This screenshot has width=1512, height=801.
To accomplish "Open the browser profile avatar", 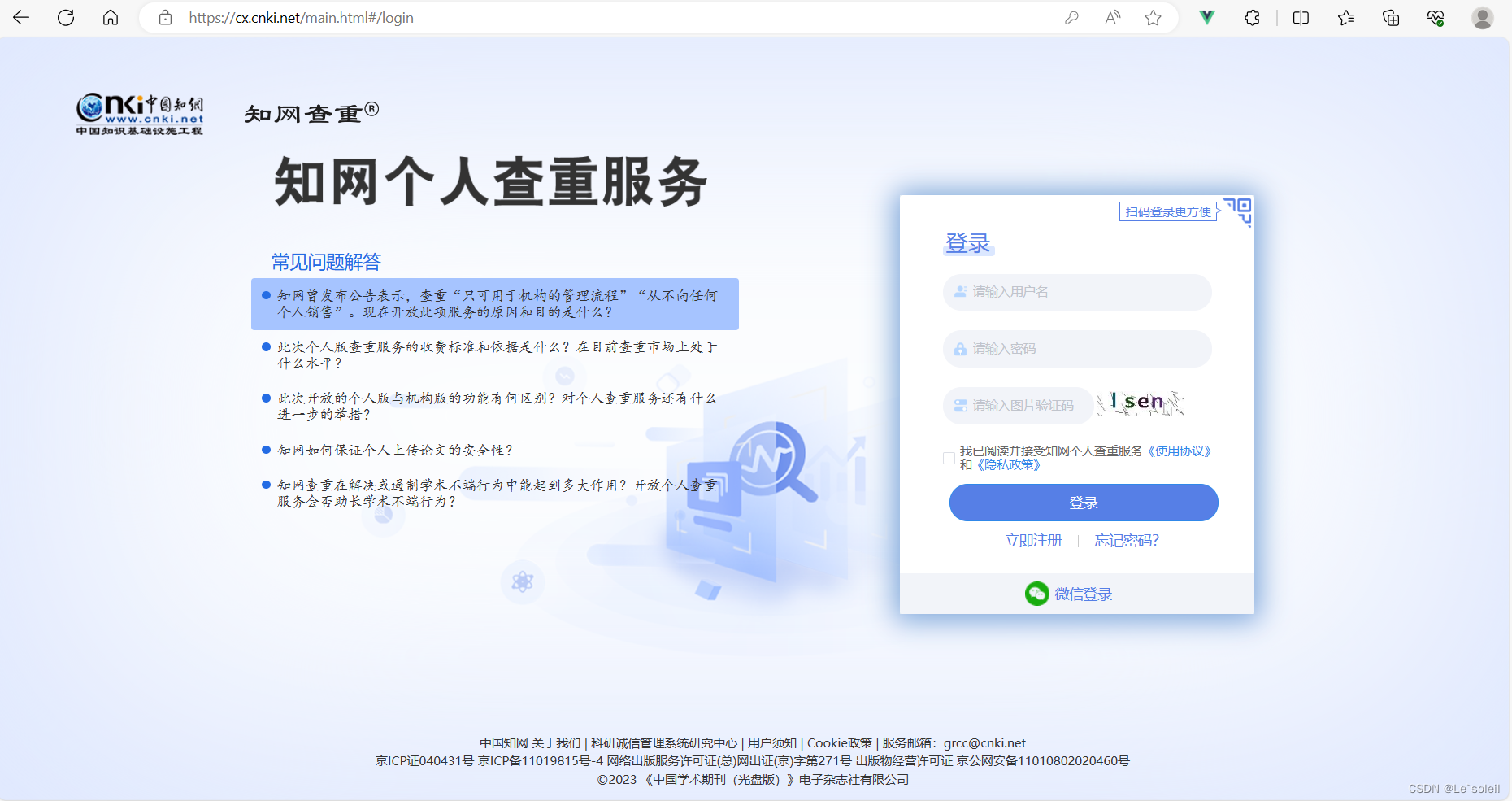I will tap(1483, 17).
